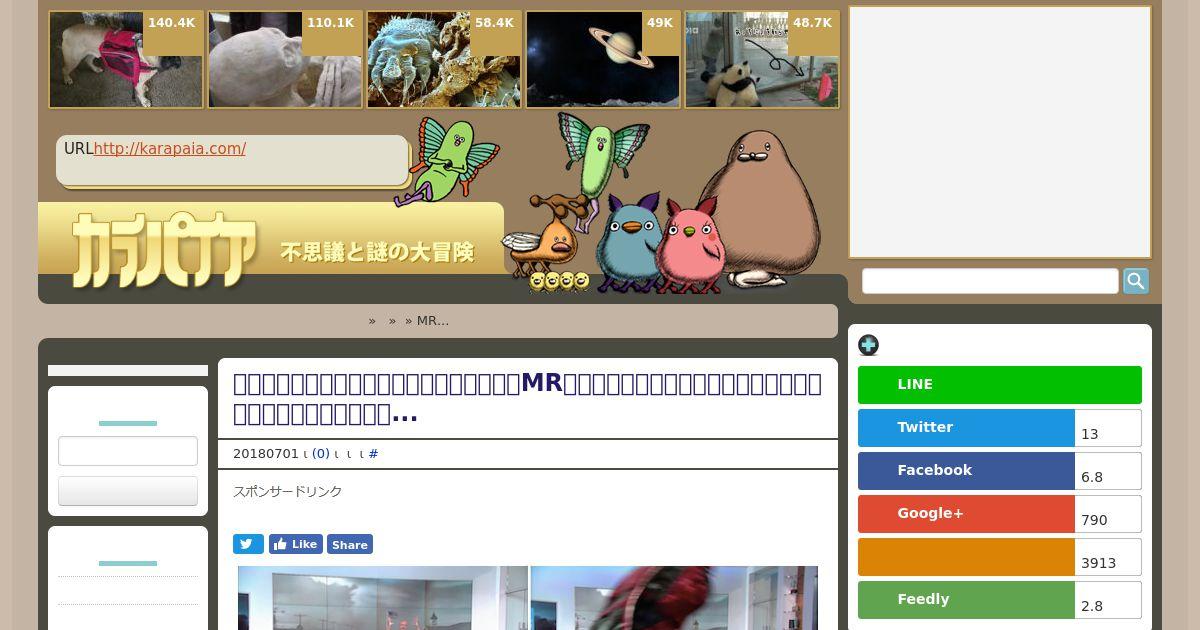Share the article on Twitter sidebar button
The width and height of the screenshot is (1200, 630).
point(966,428)
